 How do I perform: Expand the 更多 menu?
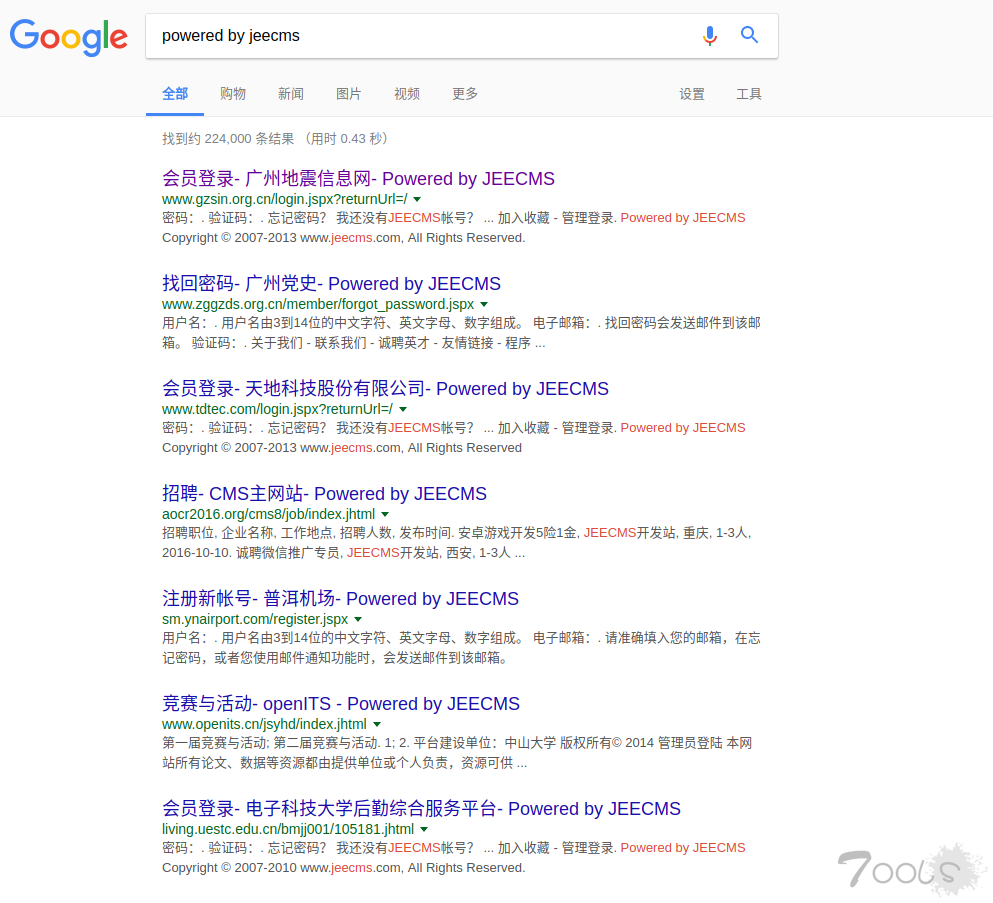(465, 94)
